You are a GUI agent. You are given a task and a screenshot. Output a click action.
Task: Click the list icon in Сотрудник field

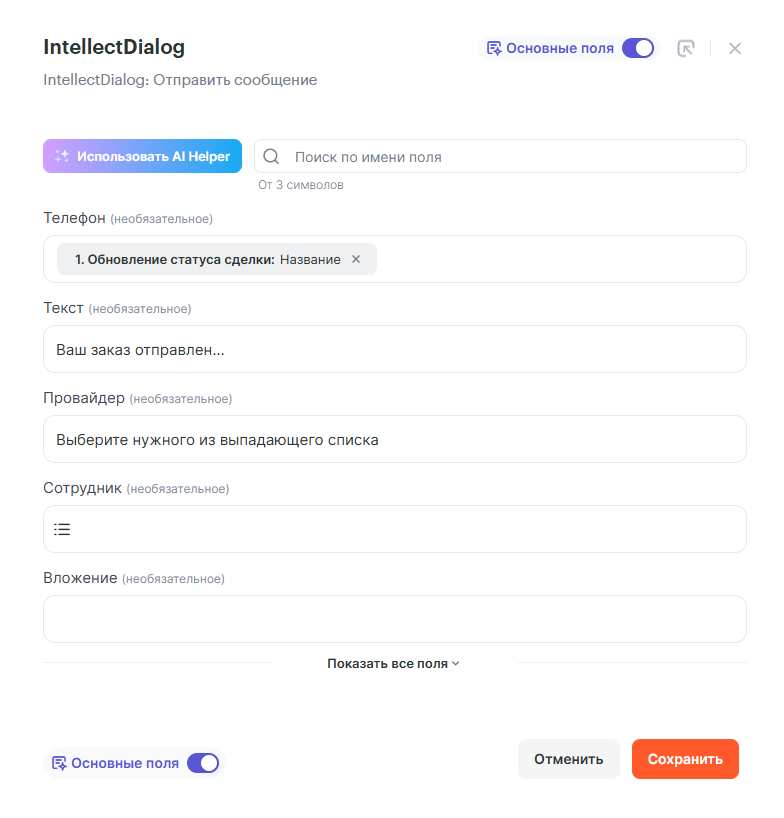(62, 529)
